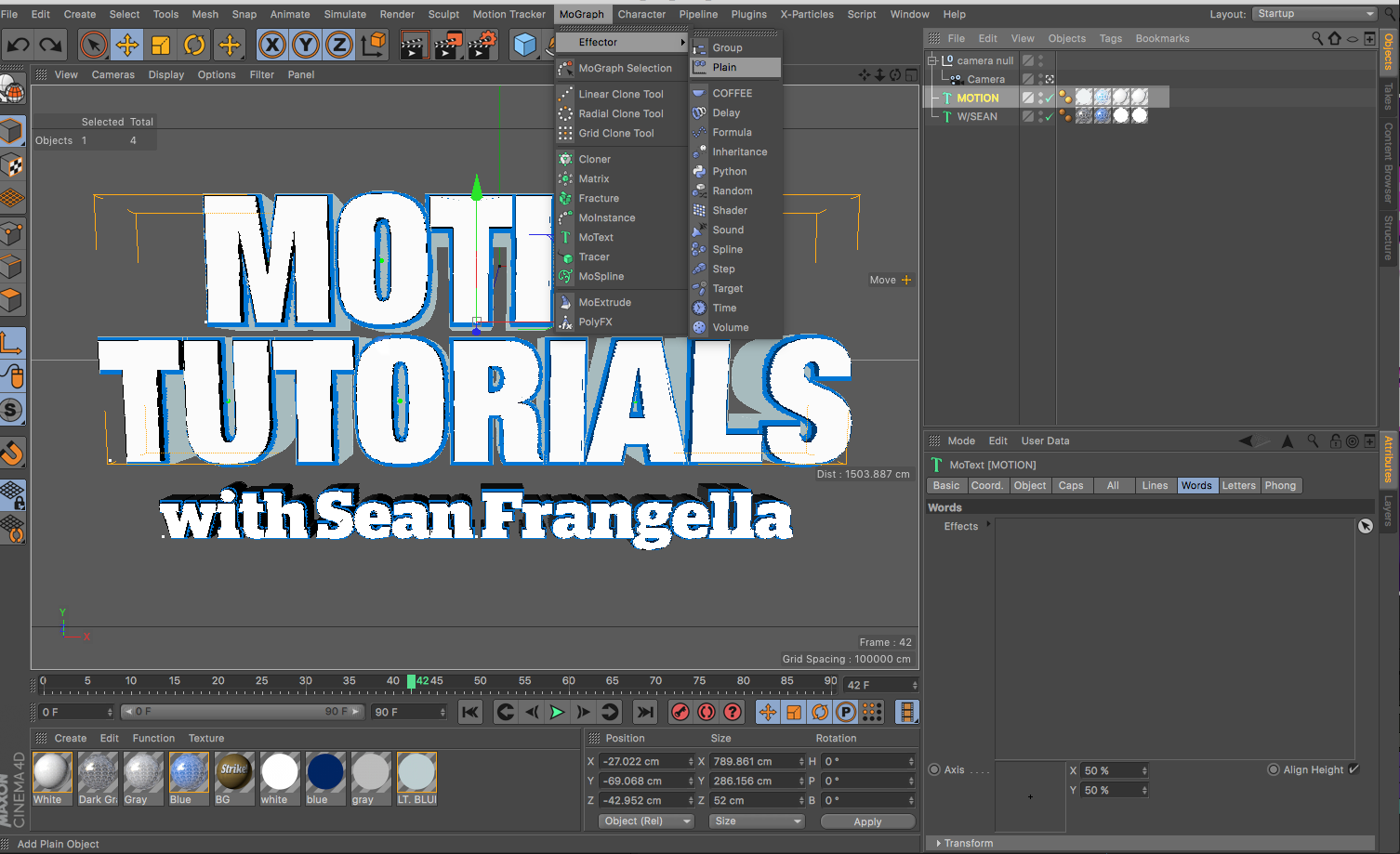The width and height of the screenshot is (1400, 854).
Task: Select the W/SEAN object in Objects manager
Action: tap(977, 116)
